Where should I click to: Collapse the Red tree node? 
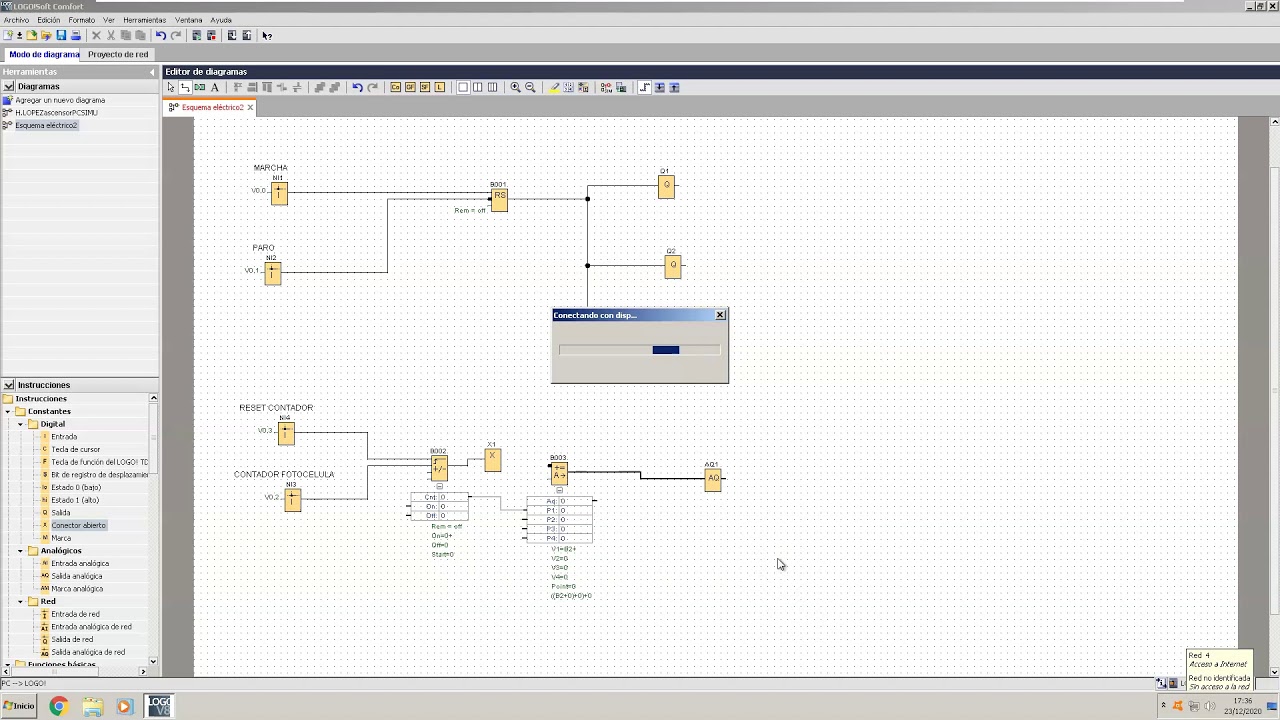tap(20, 602)
